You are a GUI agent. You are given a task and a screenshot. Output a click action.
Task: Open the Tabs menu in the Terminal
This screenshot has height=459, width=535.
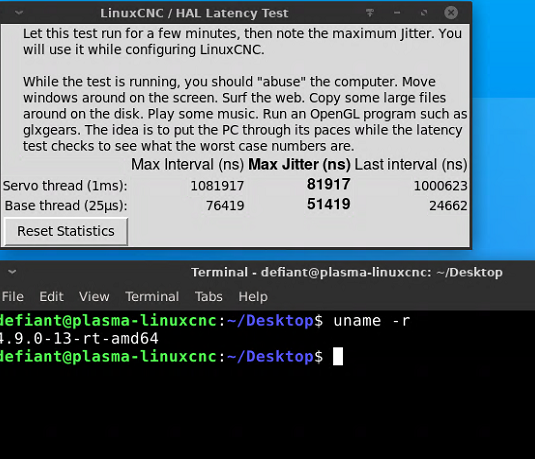208,297
